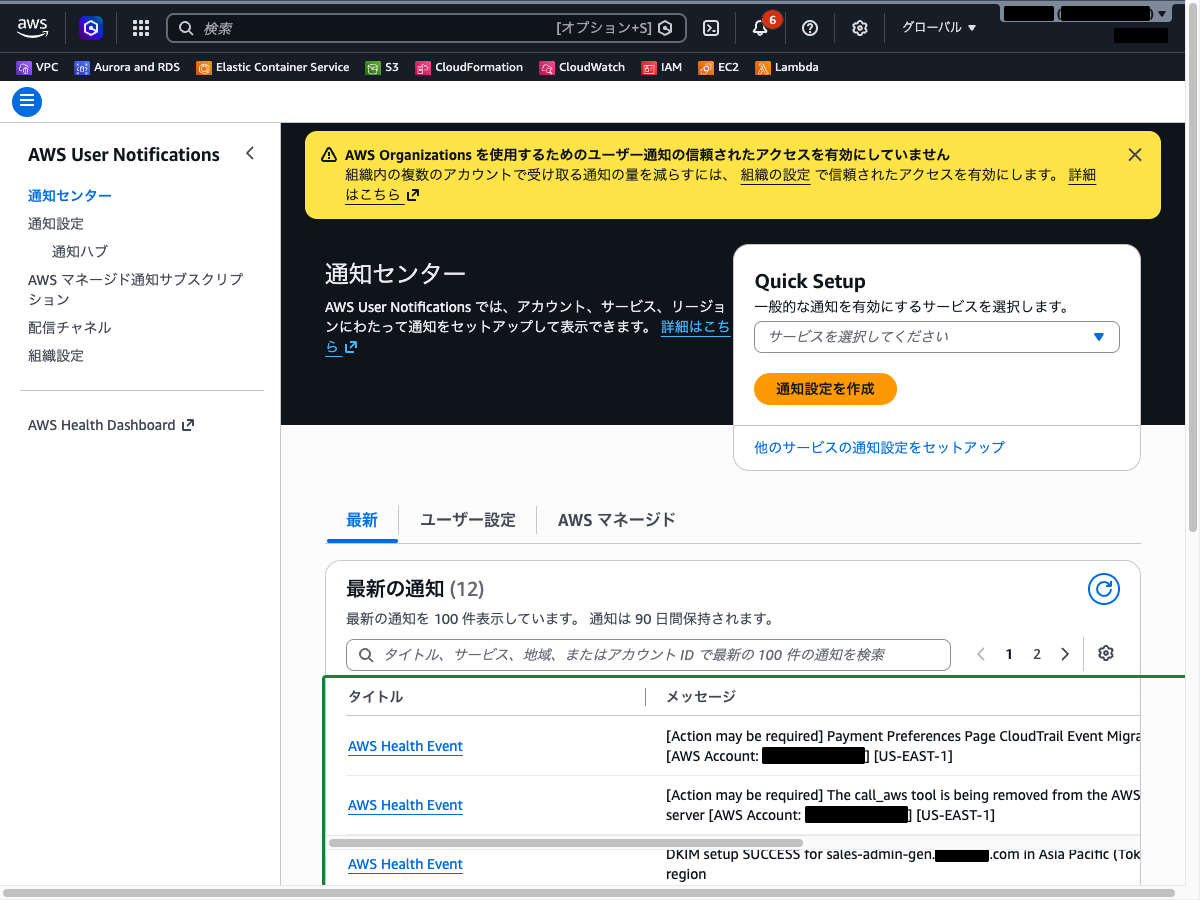The width and height of the screenshot is (1200, 900).
Task: Open the settings gear in top bar
Action: pos(860,28)
